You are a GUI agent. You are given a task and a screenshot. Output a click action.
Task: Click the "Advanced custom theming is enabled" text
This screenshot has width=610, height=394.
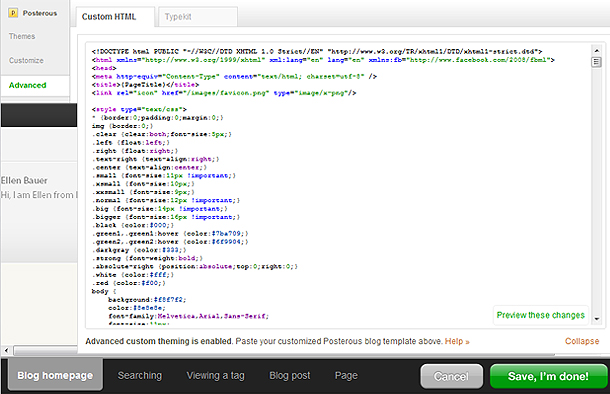point(159,341)
